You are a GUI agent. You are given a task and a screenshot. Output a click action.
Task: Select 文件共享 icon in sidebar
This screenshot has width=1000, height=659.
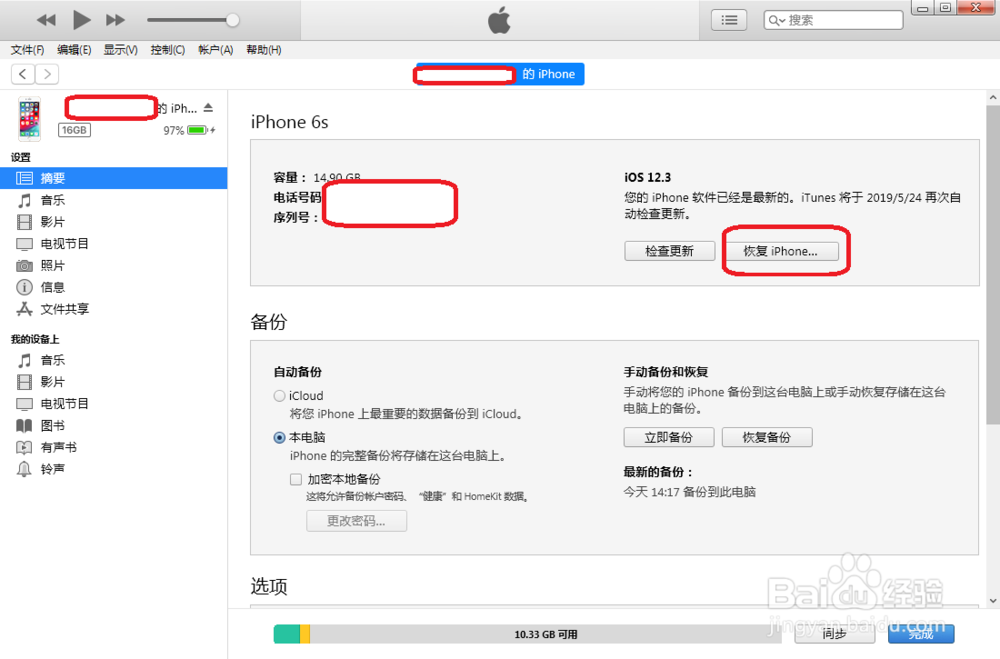(24, 309)
